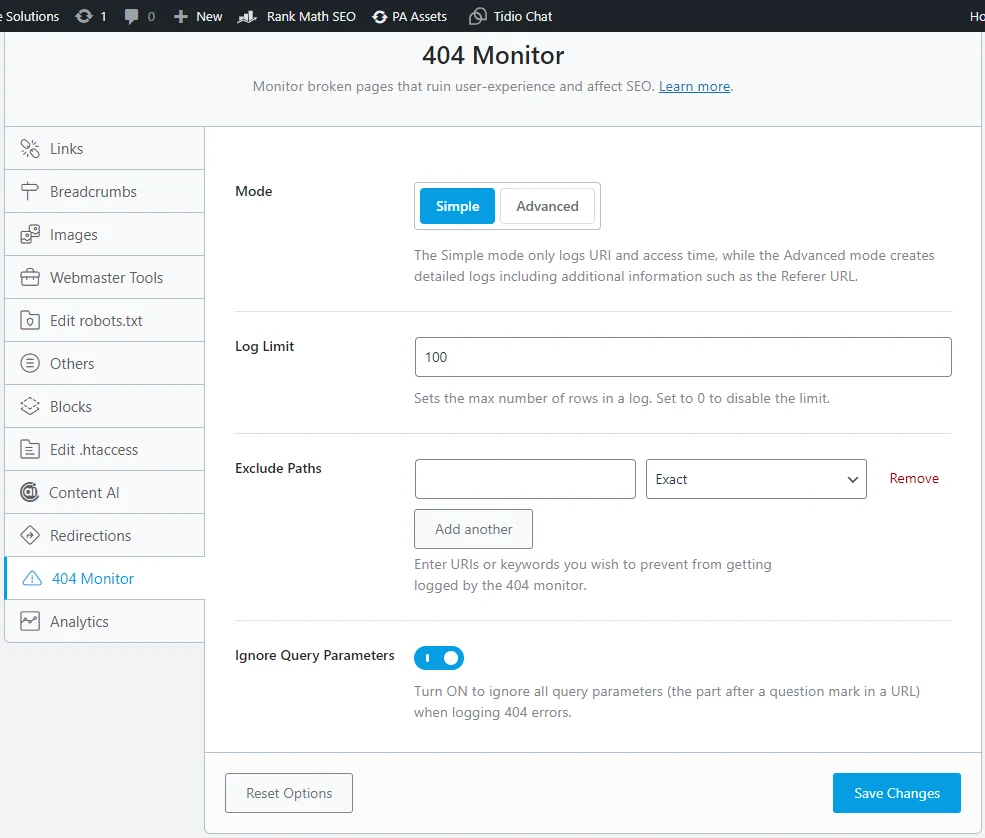Select the Analytics tab
The image size is (985, 838).
(x=104, y=621)
